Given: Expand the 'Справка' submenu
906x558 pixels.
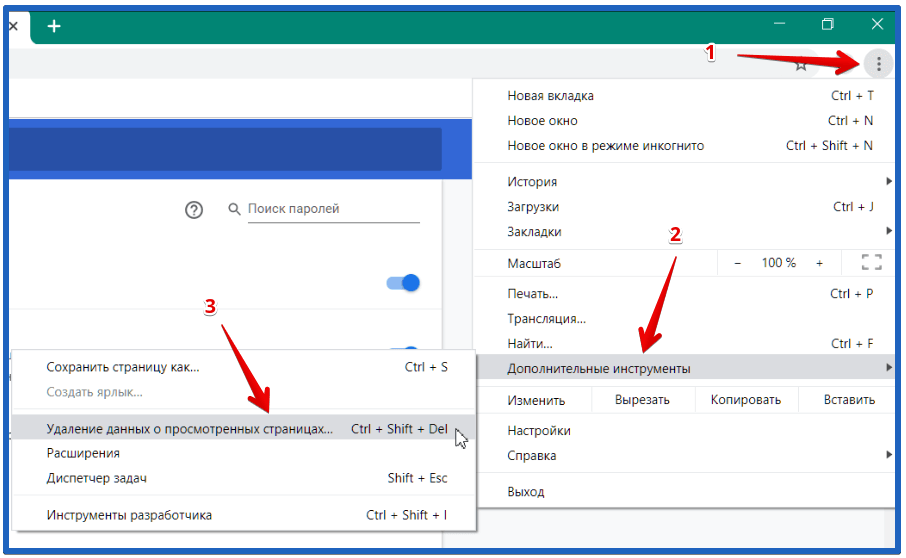Looking at the screenshot, I should click(x=684, y=456).
